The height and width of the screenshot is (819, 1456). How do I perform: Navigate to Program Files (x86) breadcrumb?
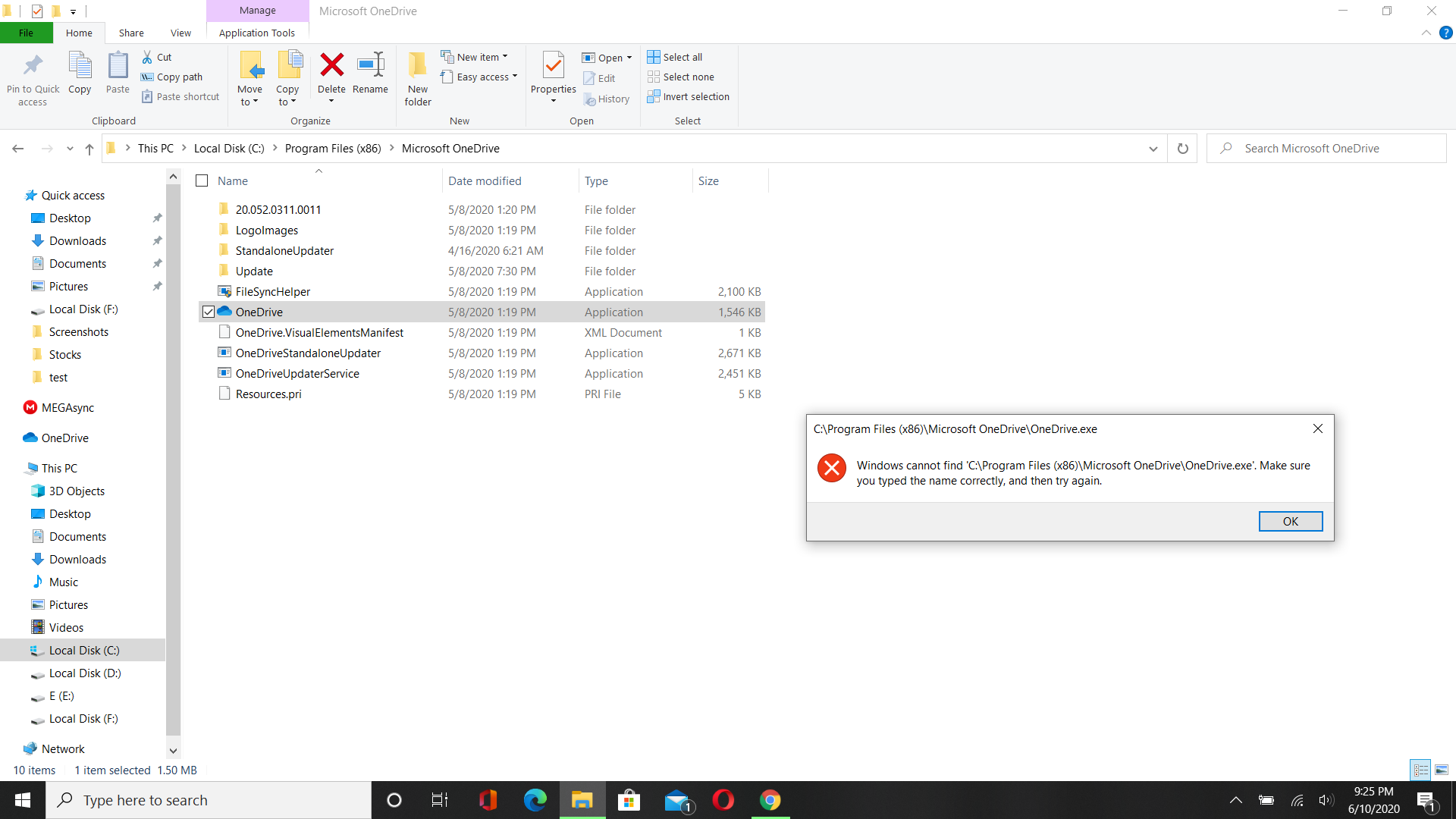[x=333, y=149]
